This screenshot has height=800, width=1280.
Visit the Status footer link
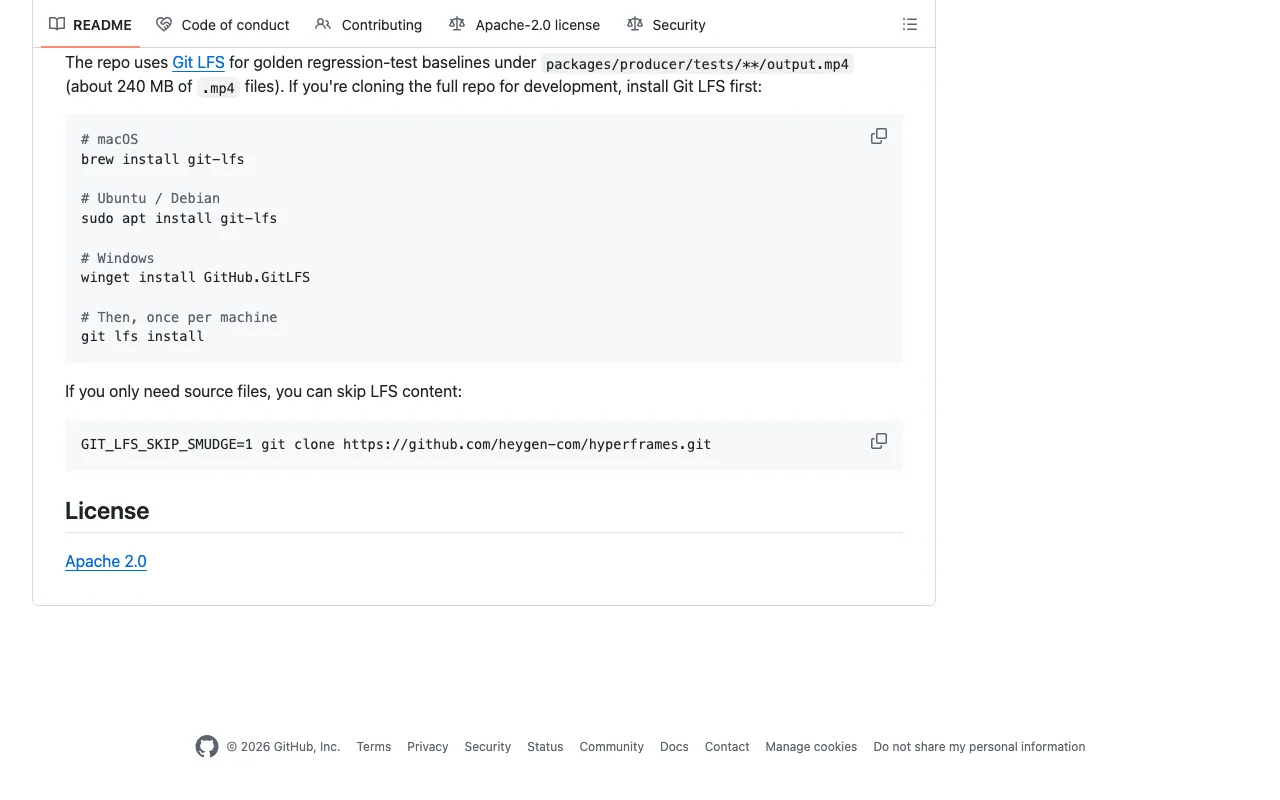(x=545, y=747)
